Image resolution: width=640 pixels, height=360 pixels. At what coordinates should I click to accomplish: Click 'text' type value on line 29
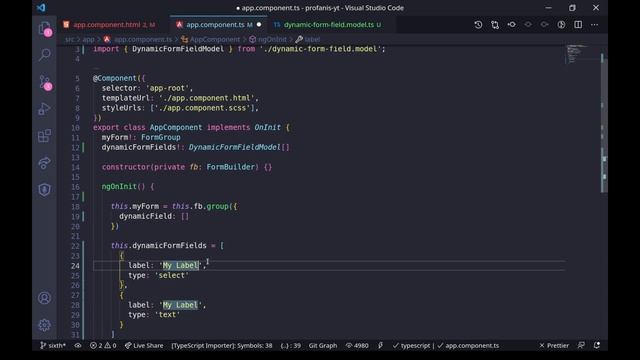[x=167, y=315]
